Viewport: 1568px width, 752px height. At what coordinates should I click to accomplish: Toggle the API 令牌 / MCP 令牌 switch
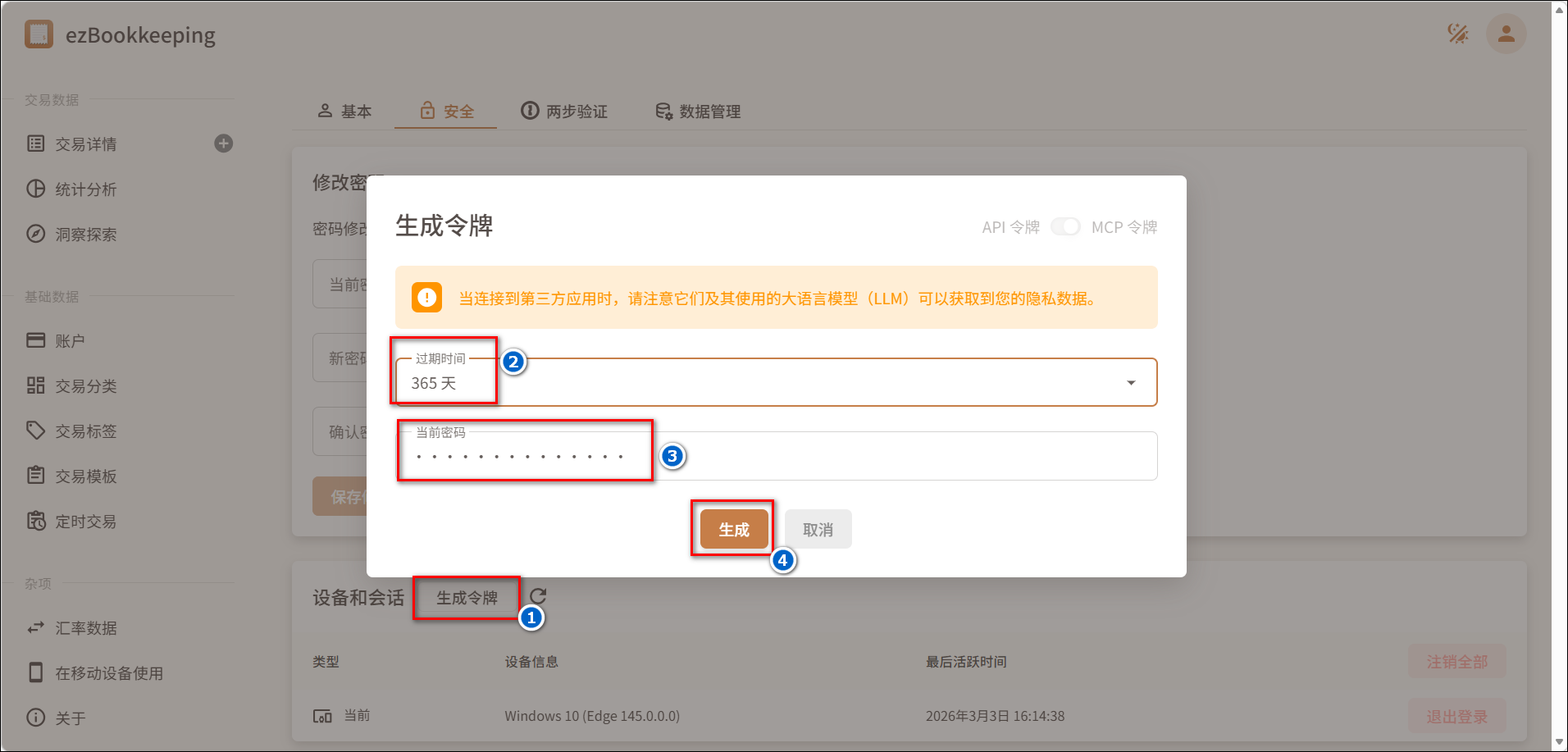1065,227
